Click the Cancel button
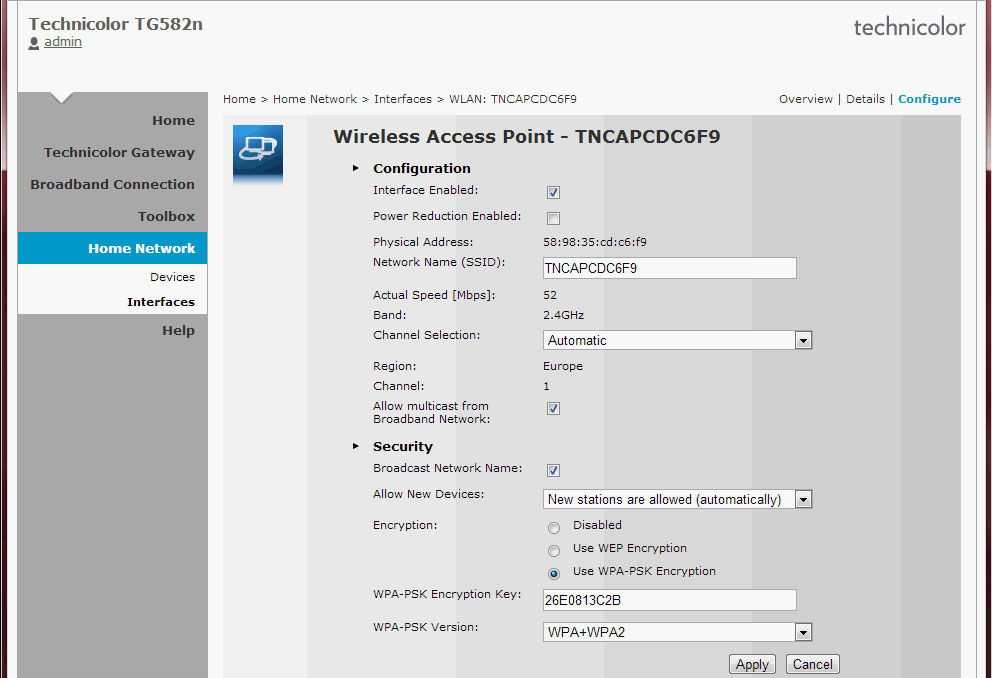Screen dimensions: 992x678 click(812, 664)
